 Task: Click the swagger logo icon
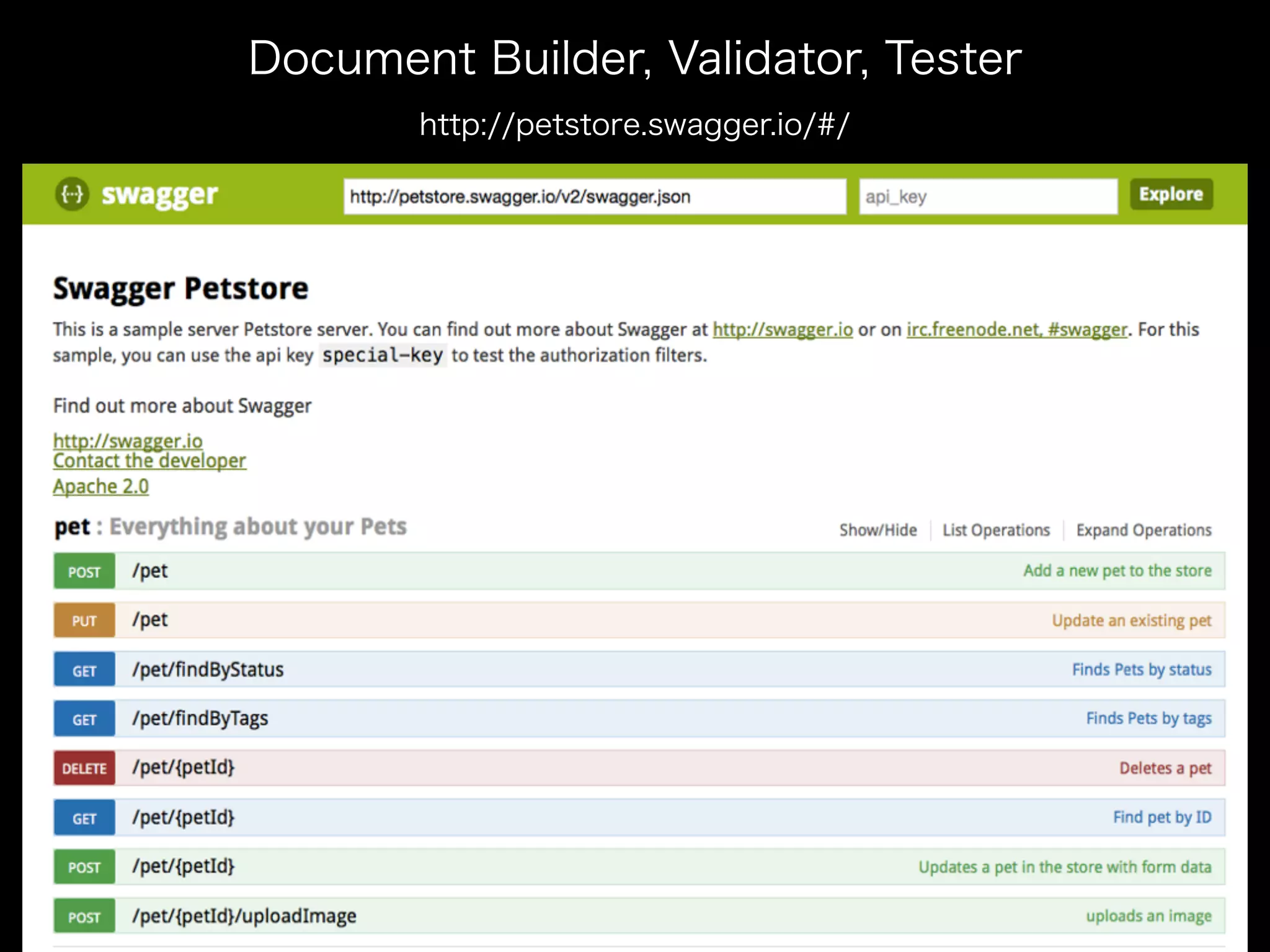click(73, 194)
